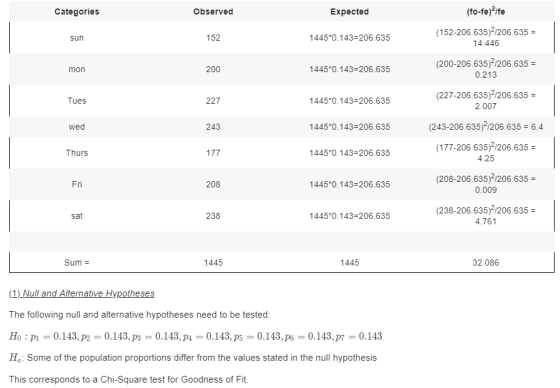The width and height of the screenshot is (560, 388).
Task: Click the chi-square term equal to 0.009
Action: [x=486, y=184]
